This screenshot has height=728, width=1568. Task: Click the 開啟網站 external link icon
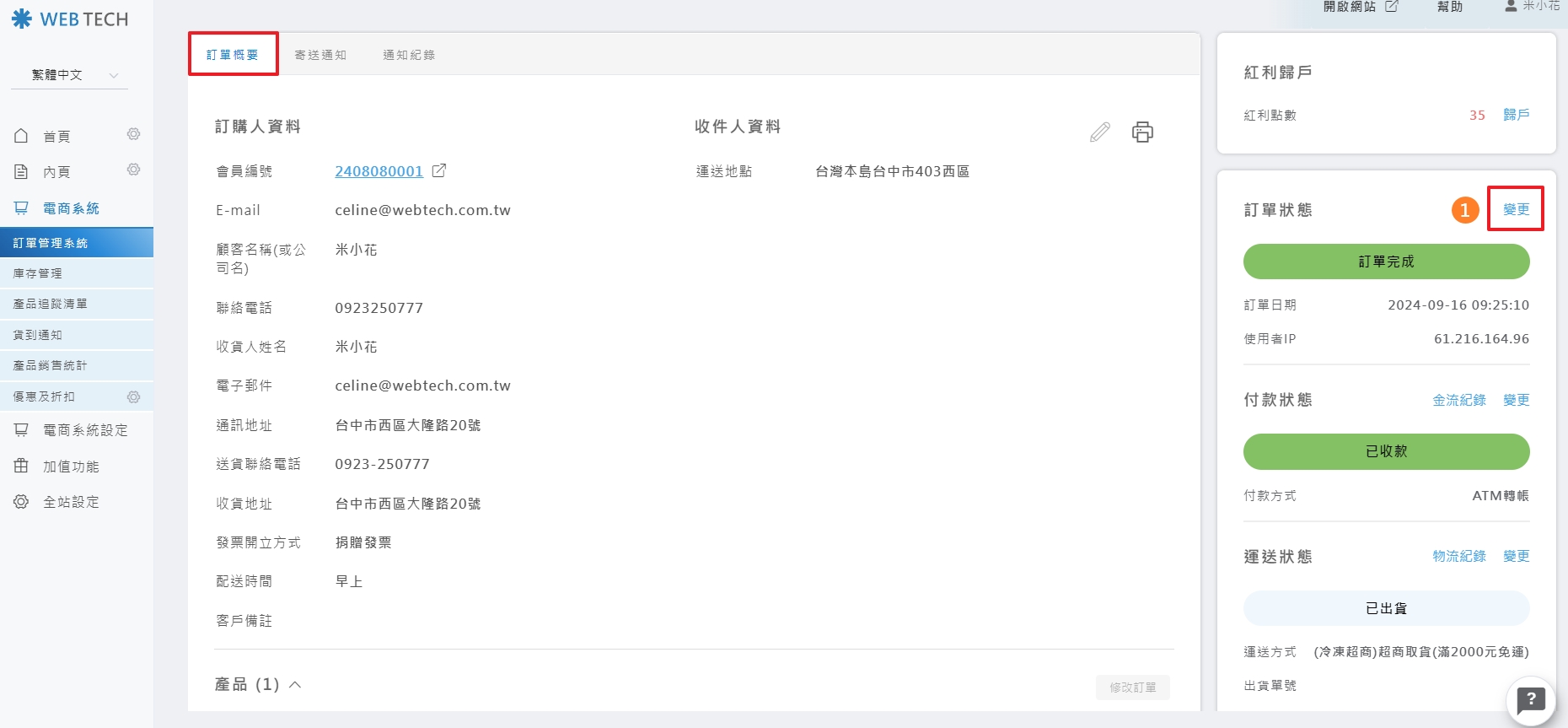coord(1392,7)
